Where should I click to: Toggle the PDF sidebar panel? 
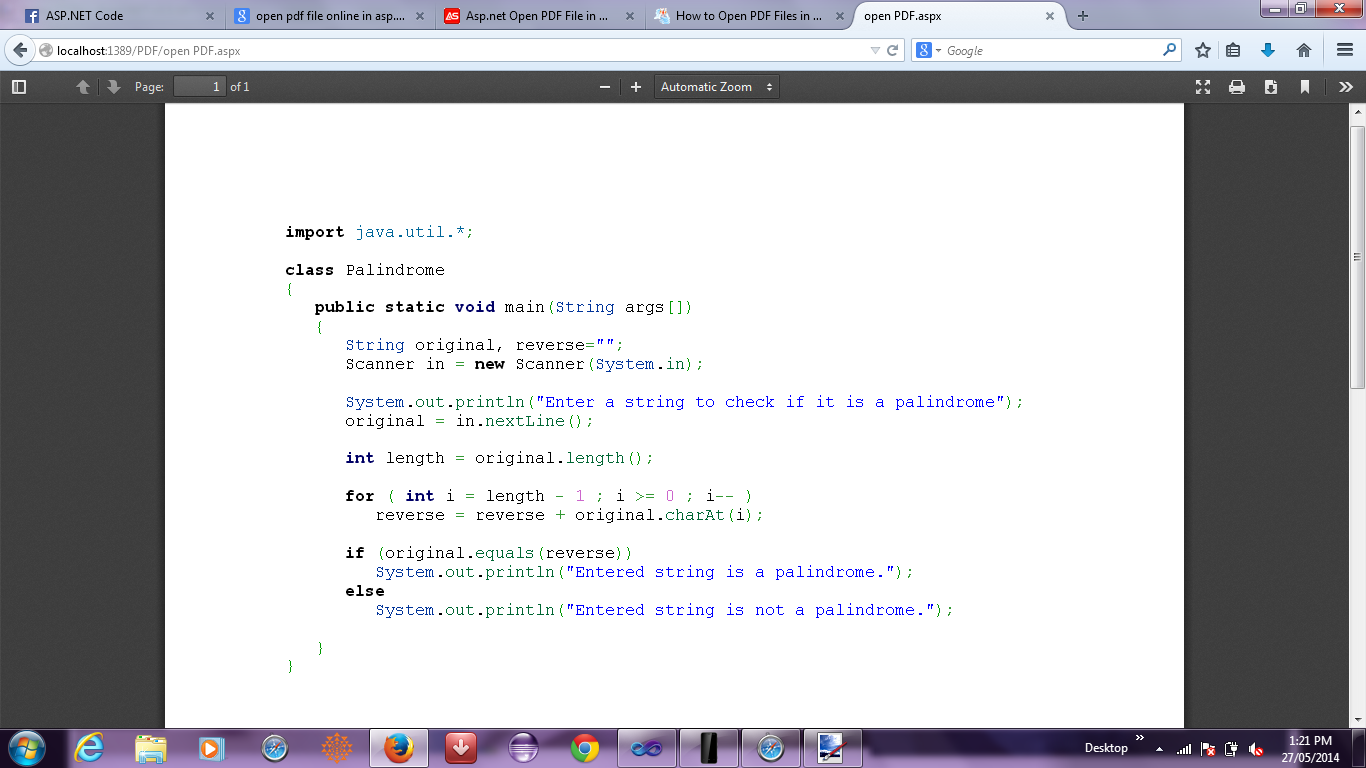(18, 86)
